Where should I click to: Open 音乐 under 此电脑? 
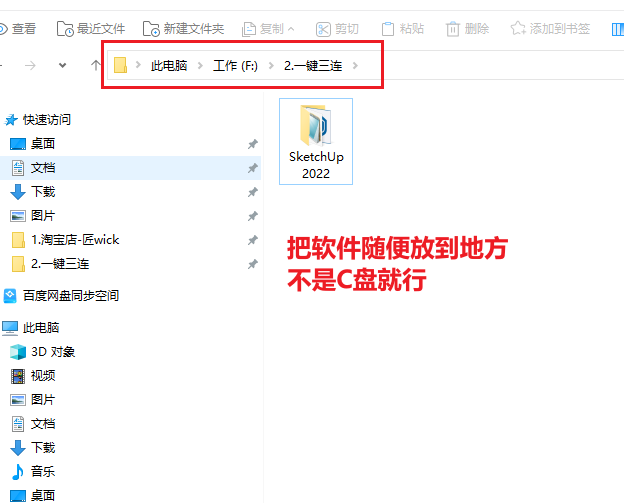click(x=43, y=472)
